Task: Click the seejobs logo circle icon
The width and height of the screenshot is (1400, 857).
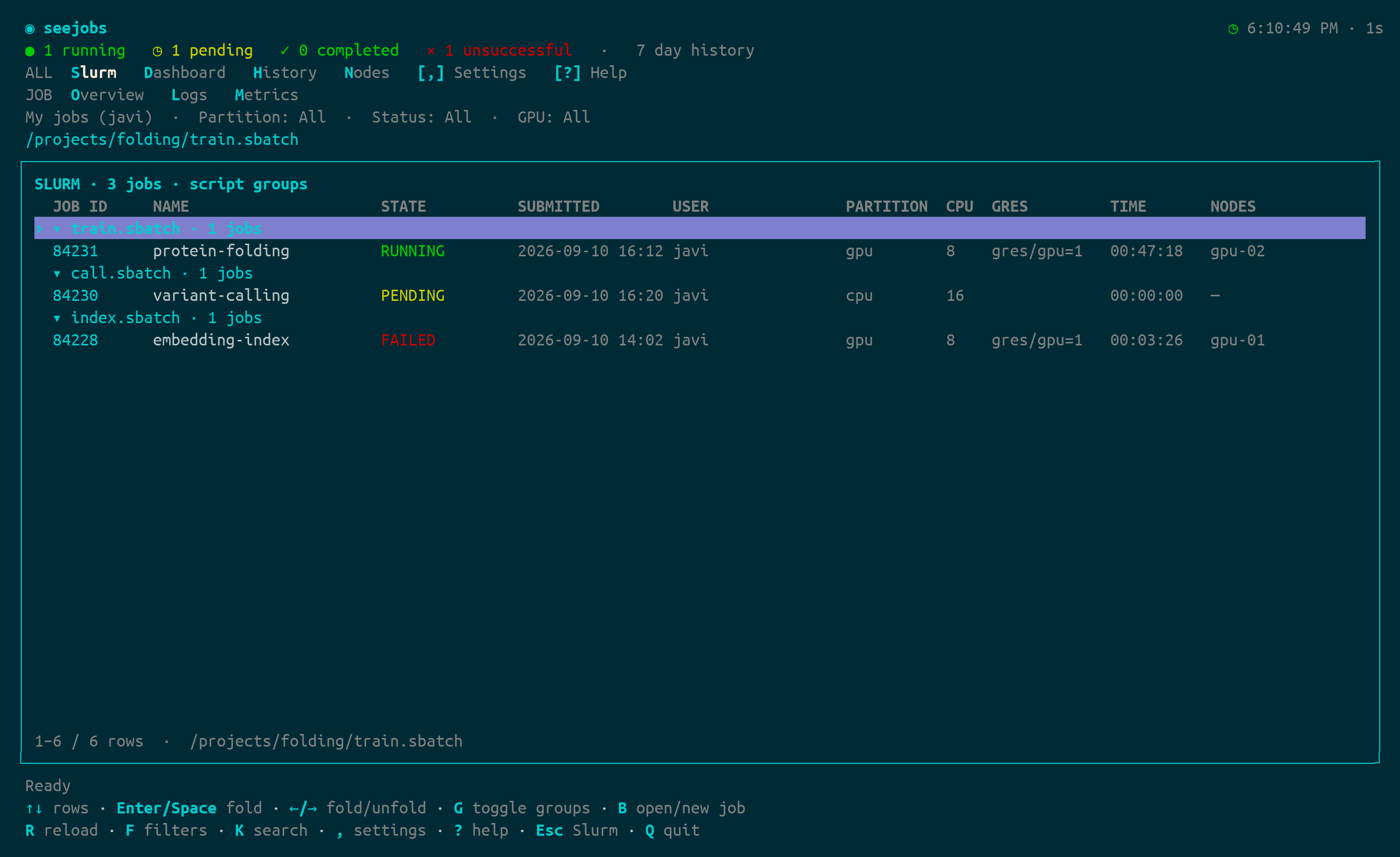Action: coord(30,28)
